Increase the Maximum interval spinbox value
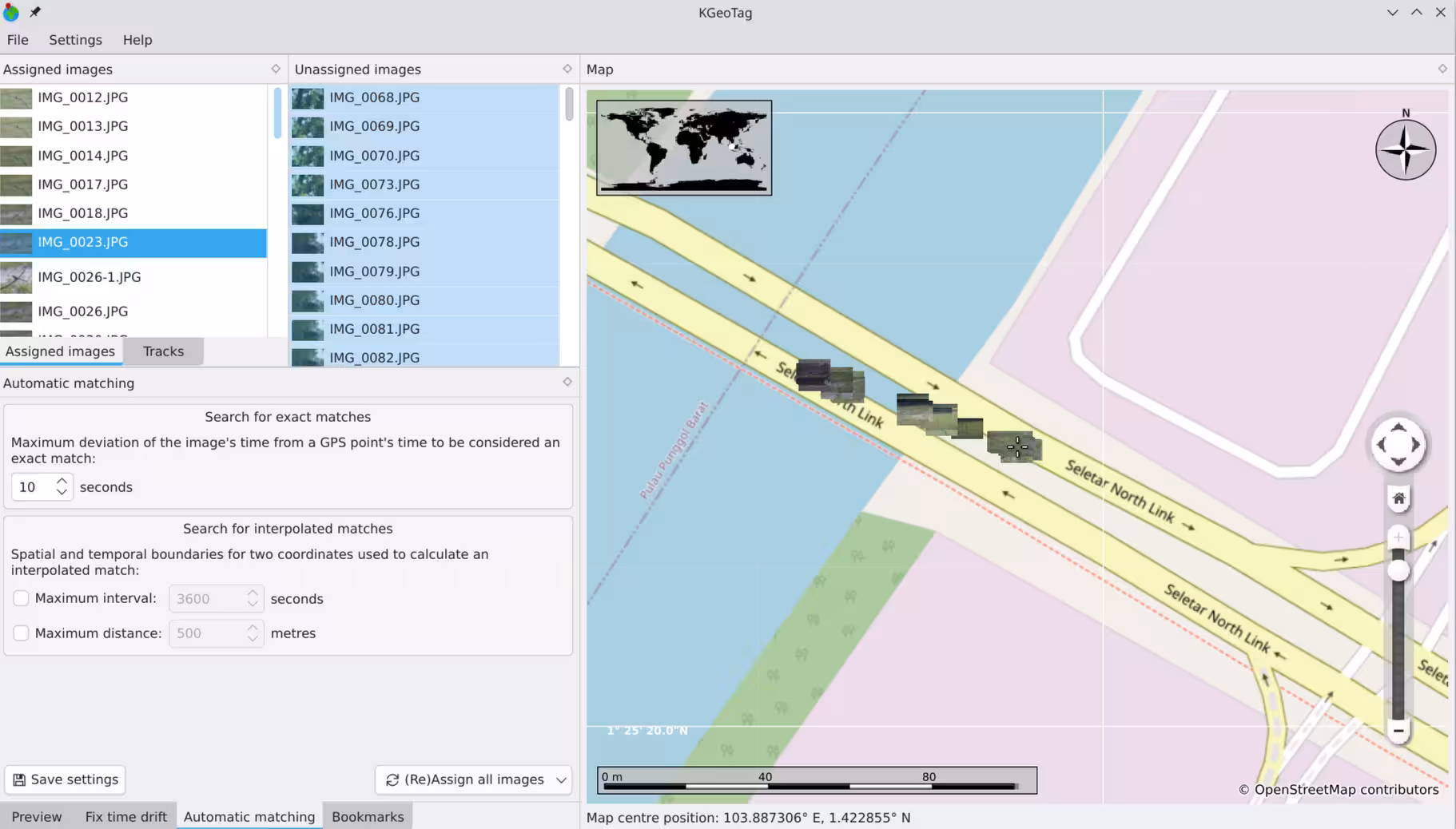The width and height of the screenshot is (1456, 829). (x=253, y=593)
